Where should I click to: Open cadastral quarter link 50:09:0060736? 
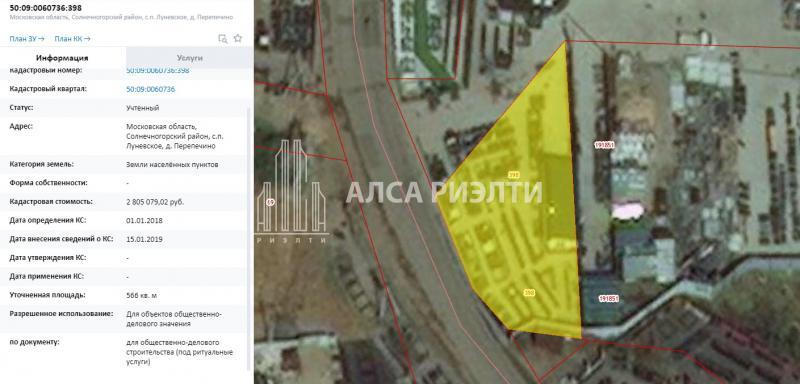[151, 89]
